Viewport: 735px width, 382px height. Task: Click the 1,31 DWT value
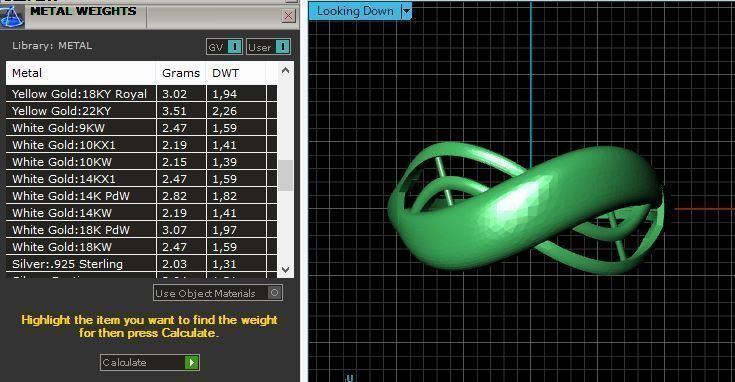pyautogui.click(x=225, y=264)
